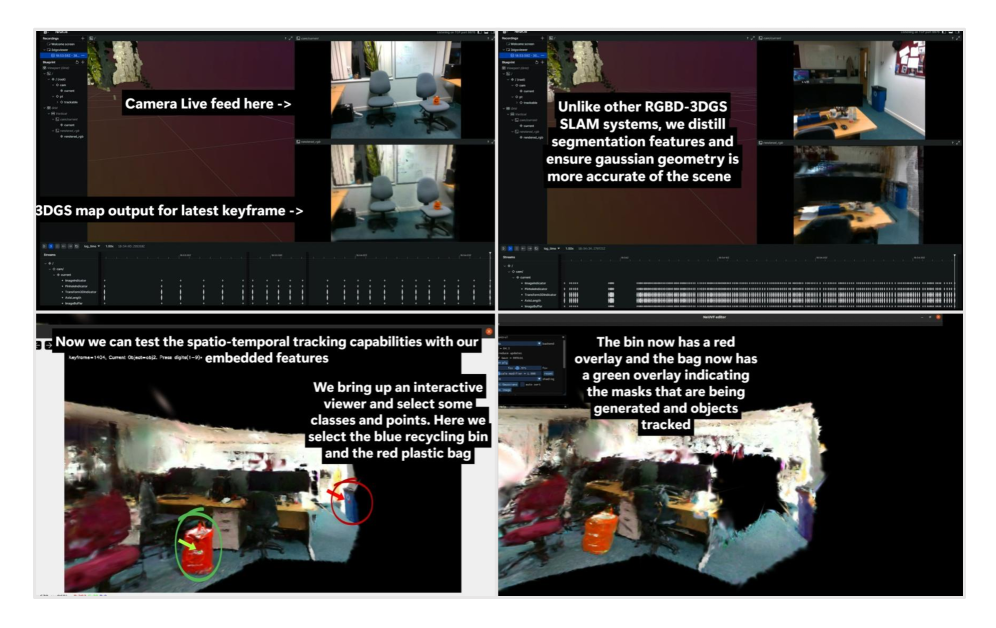This screenshot has height=628, width=996.
Task: Select AxisLength stream in Camera Live feed panel
Action: [x=72, y=298]
